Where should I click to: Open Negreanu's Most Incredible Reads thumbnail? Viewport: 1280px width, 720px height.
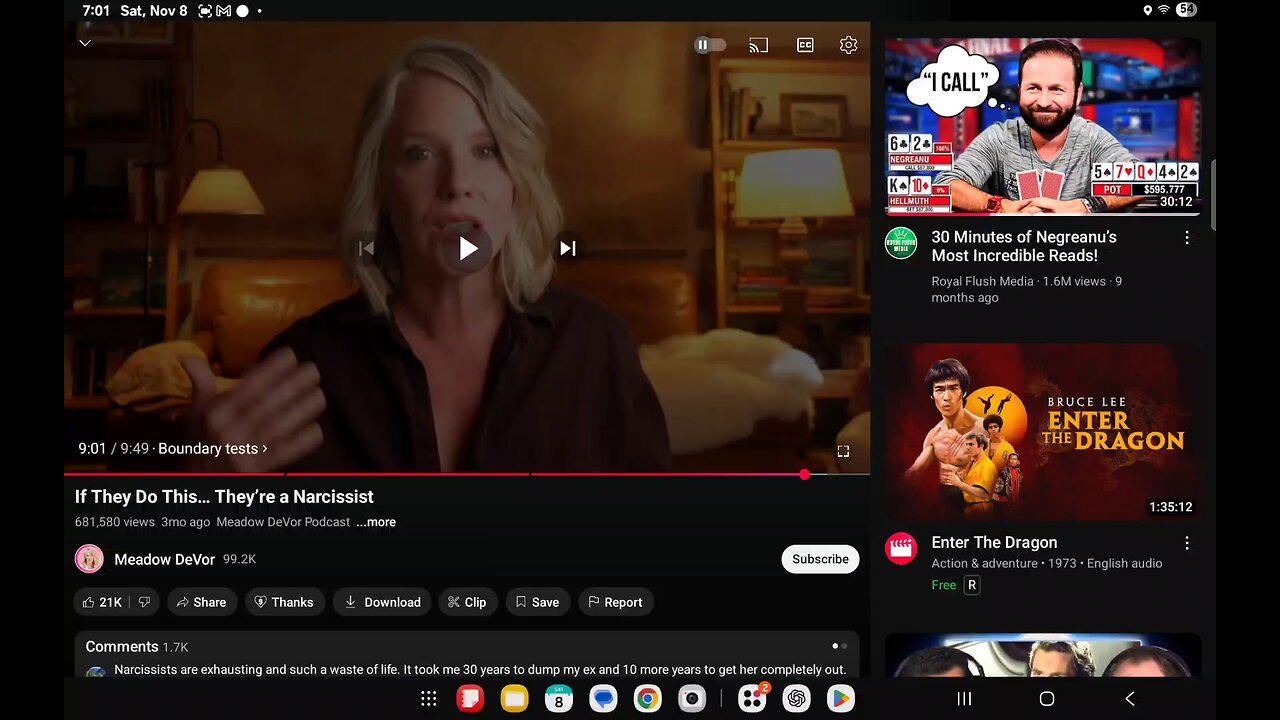tap(1043, 127)
